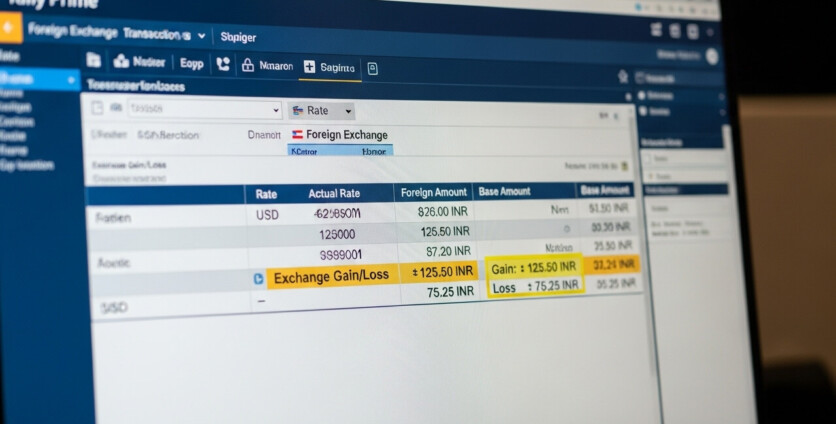Click the phone contact icon after Eopp
The height and width of the screenshot is (424, 836).
pyautogui.click(x=223, y=65)
